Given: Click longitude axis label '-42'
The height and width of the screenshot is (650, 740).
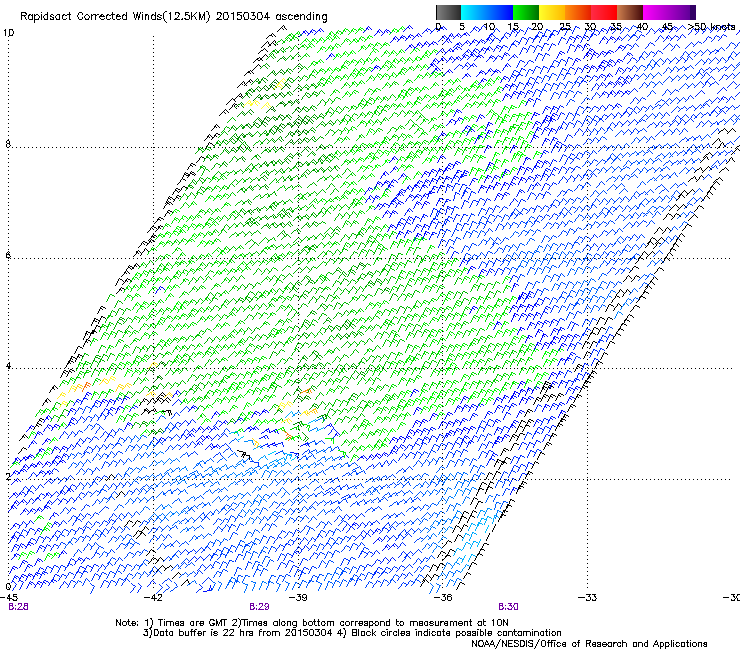Looking at the screenshot, I should pyautogui.click(x=153, y=598).
